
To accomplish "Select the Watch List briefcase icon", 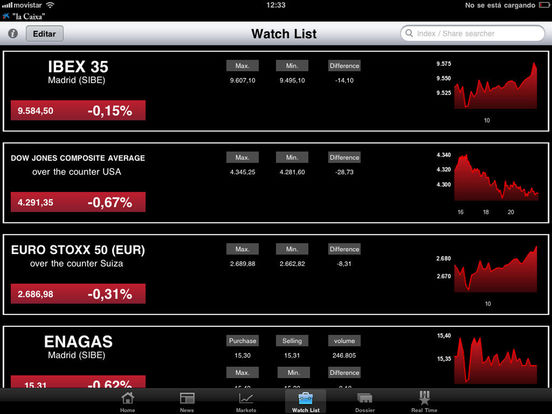I will tap(306, 399).
